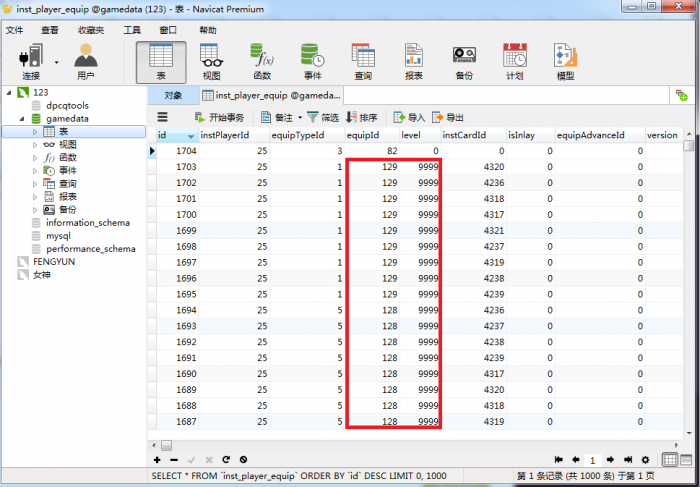The image size is (700, 487).
Task: Click the instCardId column header
Action: pyautogui.click(x=473, y=135)
